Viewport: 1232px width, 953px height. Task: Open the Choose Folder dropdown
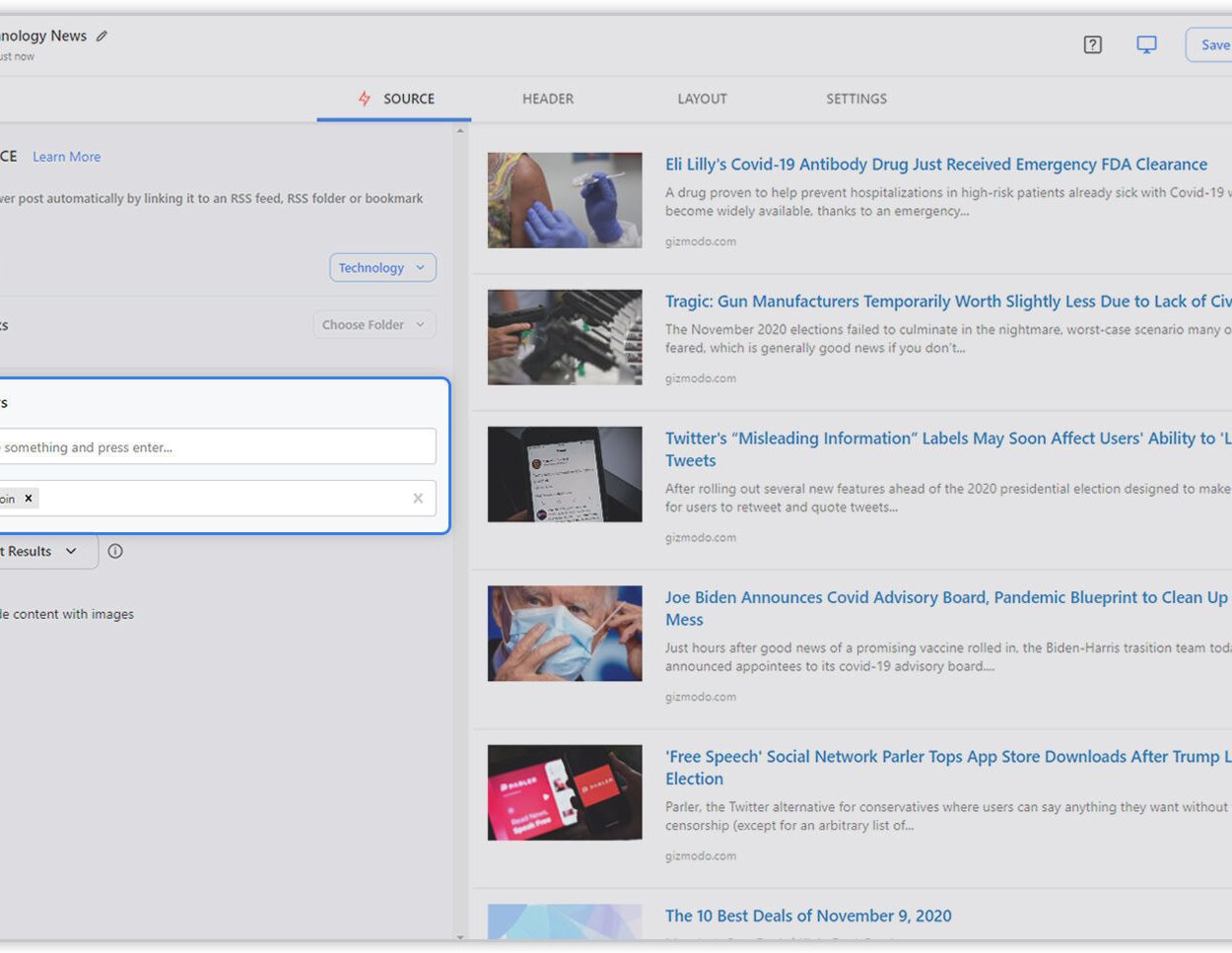[374, 324]
